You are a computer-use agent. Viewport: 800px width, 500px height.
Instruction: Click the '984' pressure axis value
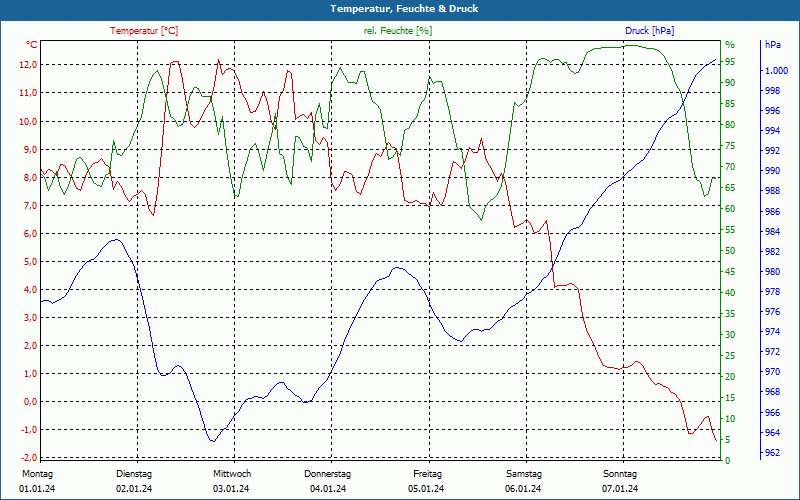[770, 232]
